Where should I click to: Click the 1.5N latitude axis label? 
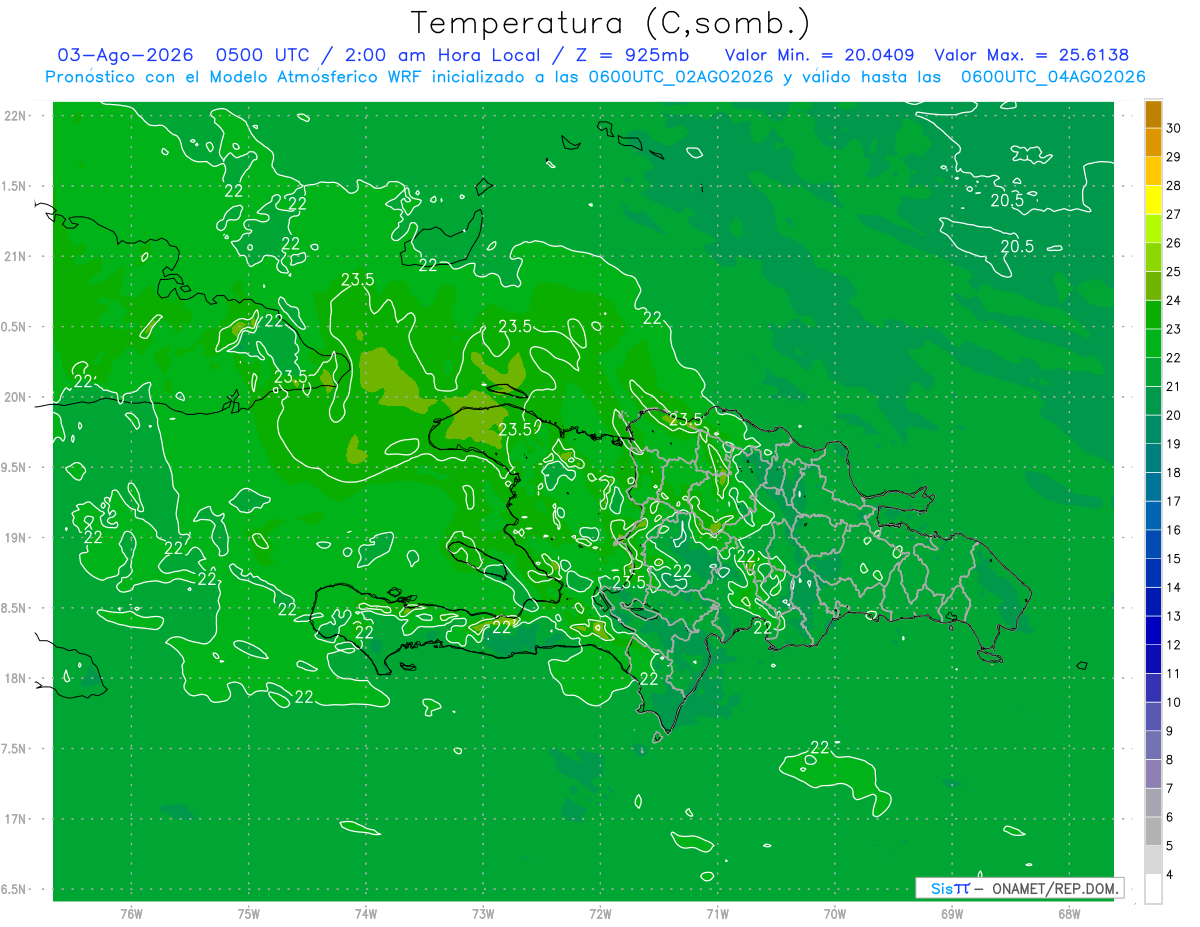(15, 186)
